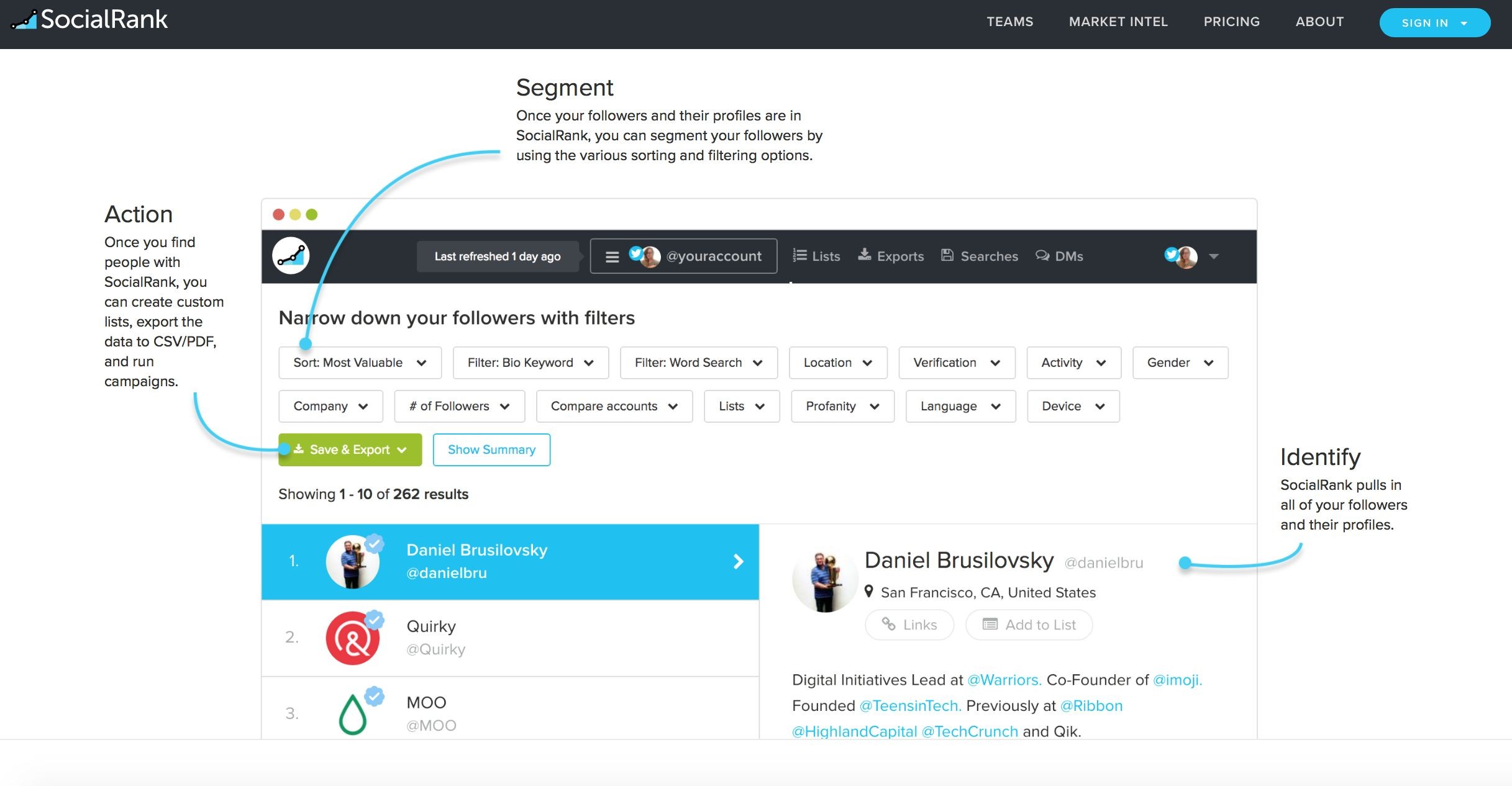The height and width of the screenshot is (786, 1512).
Task: Click the Links button in profile panel
Action: pyautogui.click(x=909, y=625)
